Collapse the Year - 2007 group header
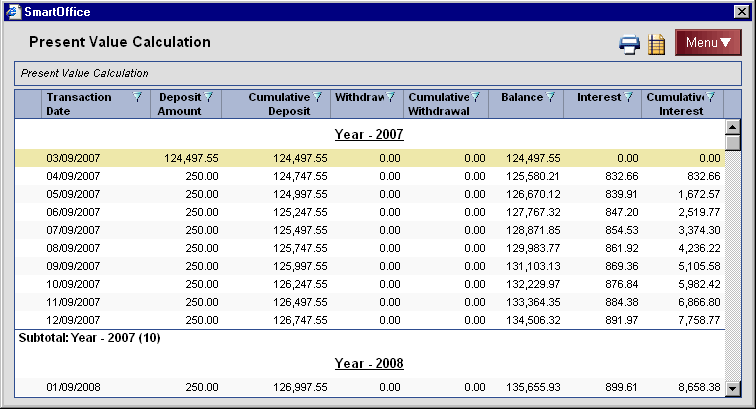 (x=369, y=134)
